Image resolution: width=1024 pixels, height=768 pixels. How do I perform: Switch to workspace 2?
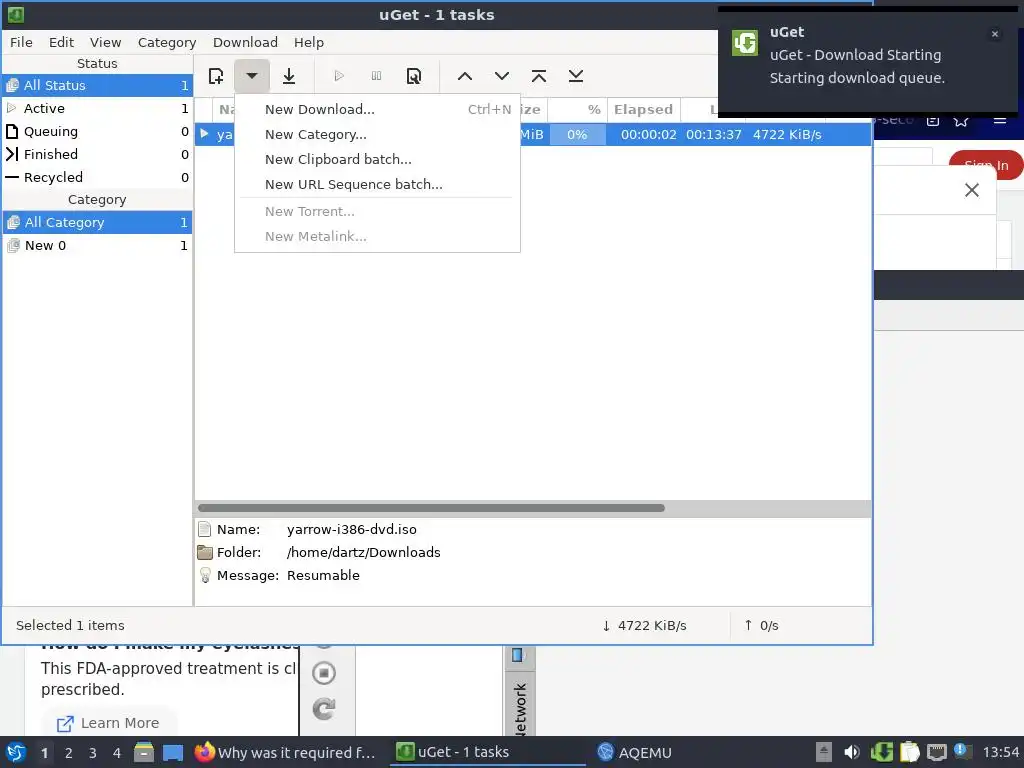click(69, 753)
